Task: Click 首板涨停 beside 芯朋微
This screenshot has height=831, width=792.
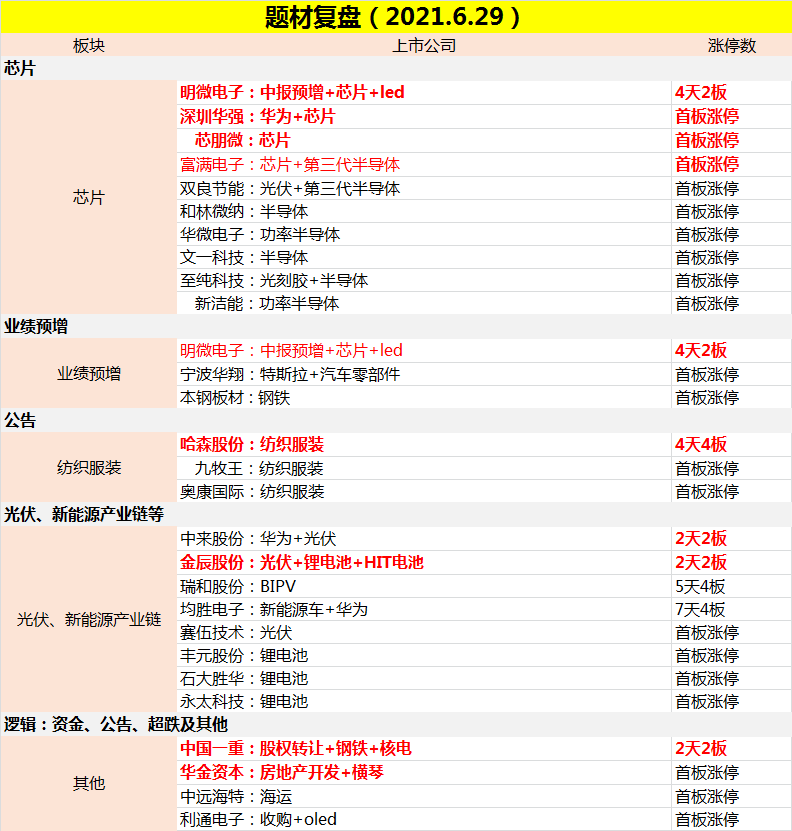Action: point(707,140)
